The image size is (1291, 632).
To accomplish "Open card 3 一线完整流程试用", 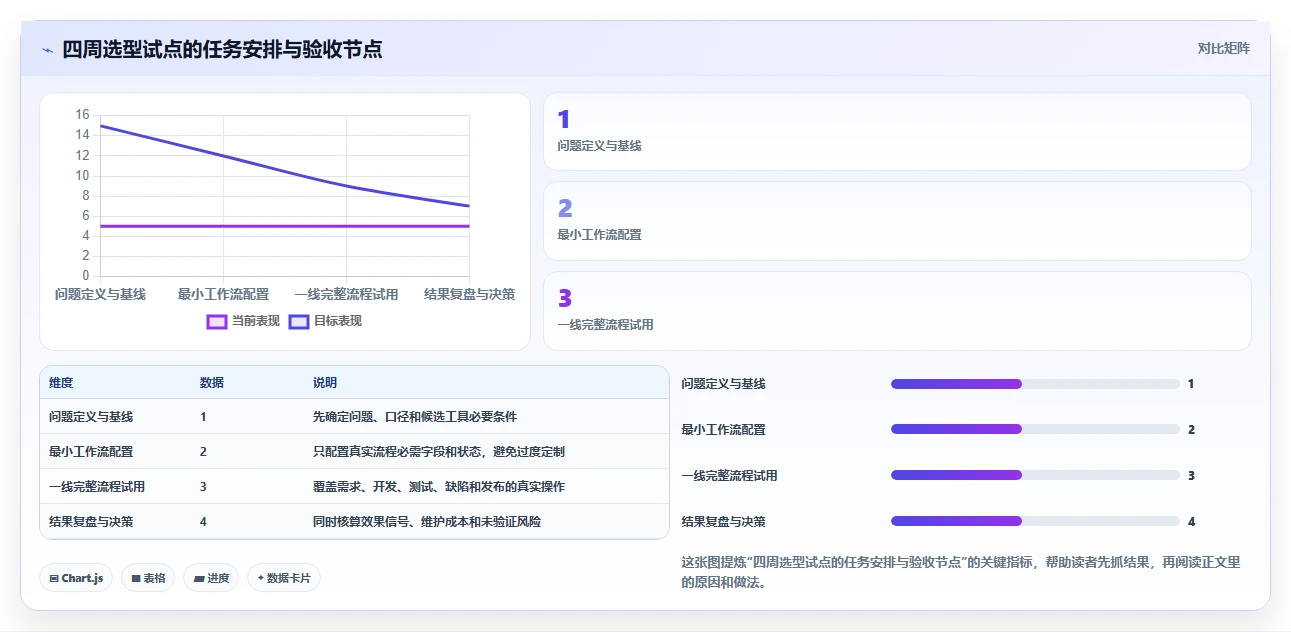I will click(x=897, y=311).
